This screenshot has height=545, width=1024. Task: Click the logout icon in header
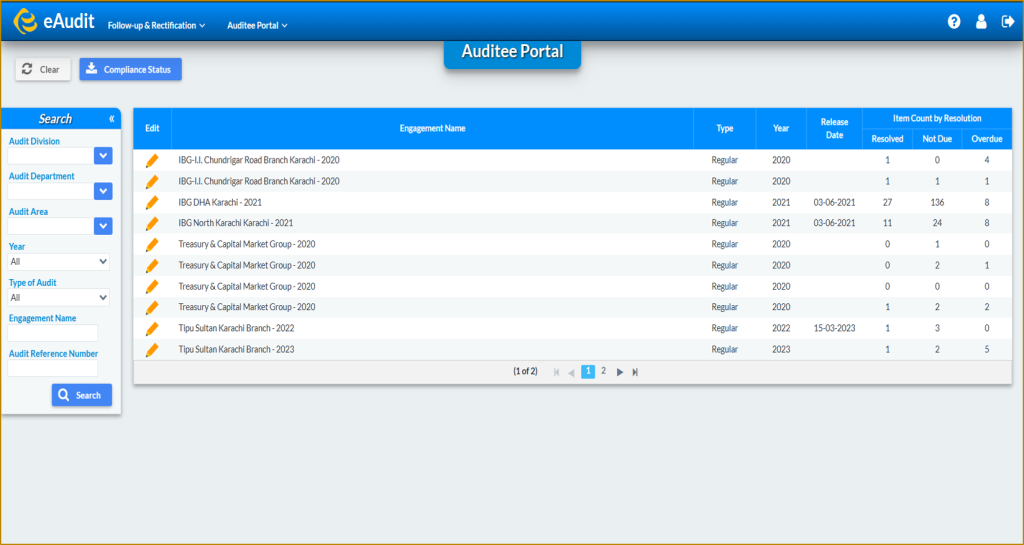[1008, 22]
